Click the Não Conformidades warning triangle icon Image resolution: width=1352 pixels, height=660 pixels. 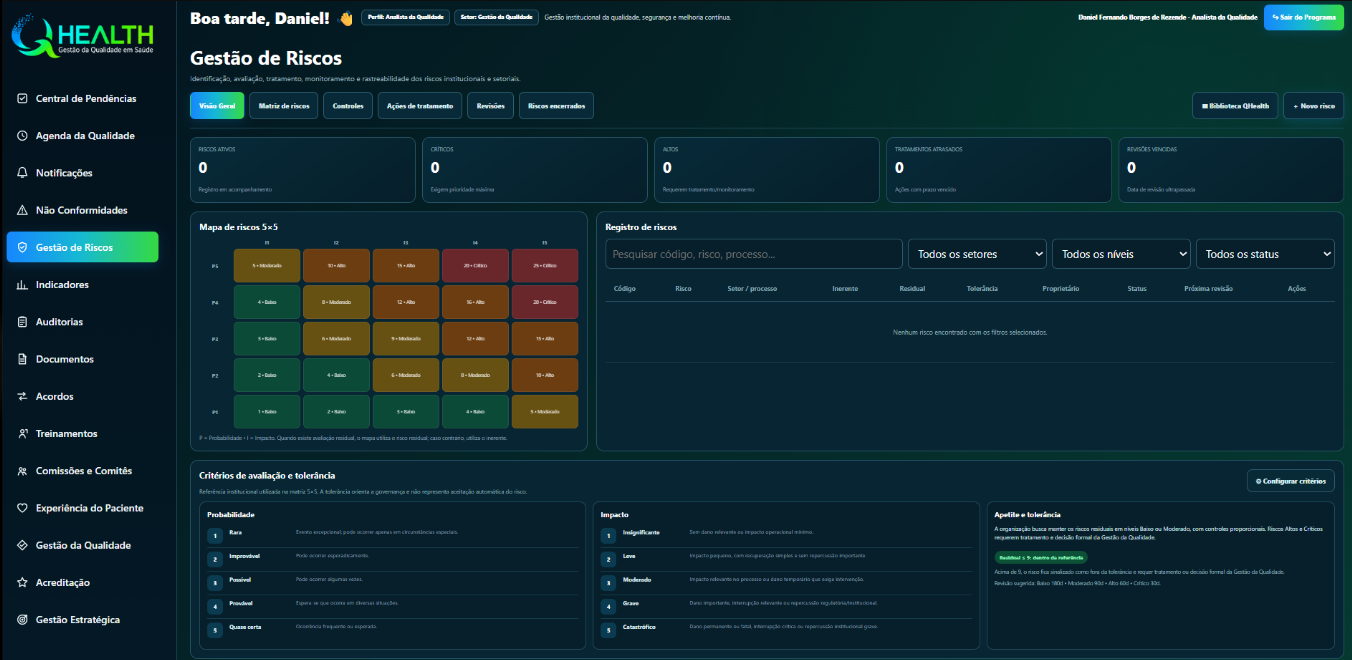tap(22, 210)
